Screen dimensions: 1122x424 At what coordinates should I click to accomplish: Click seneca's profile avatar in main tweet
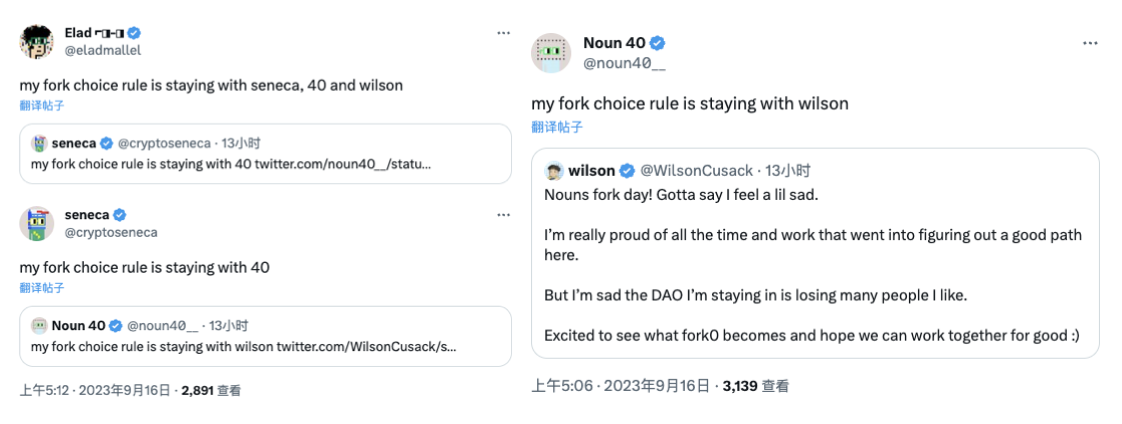click(36, 223)
